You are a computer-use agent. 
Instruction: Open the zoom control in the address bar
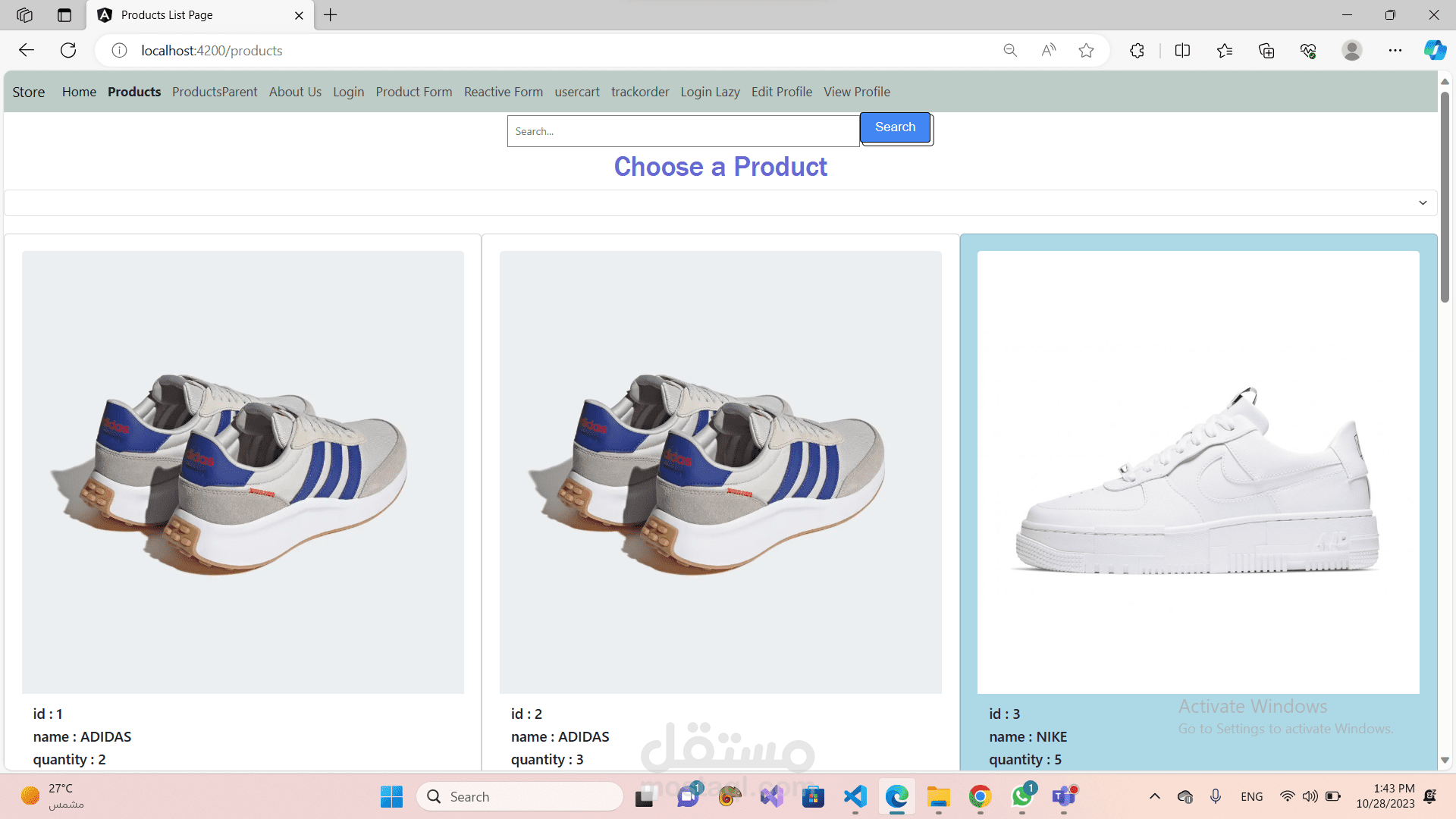coord(1010,51)
